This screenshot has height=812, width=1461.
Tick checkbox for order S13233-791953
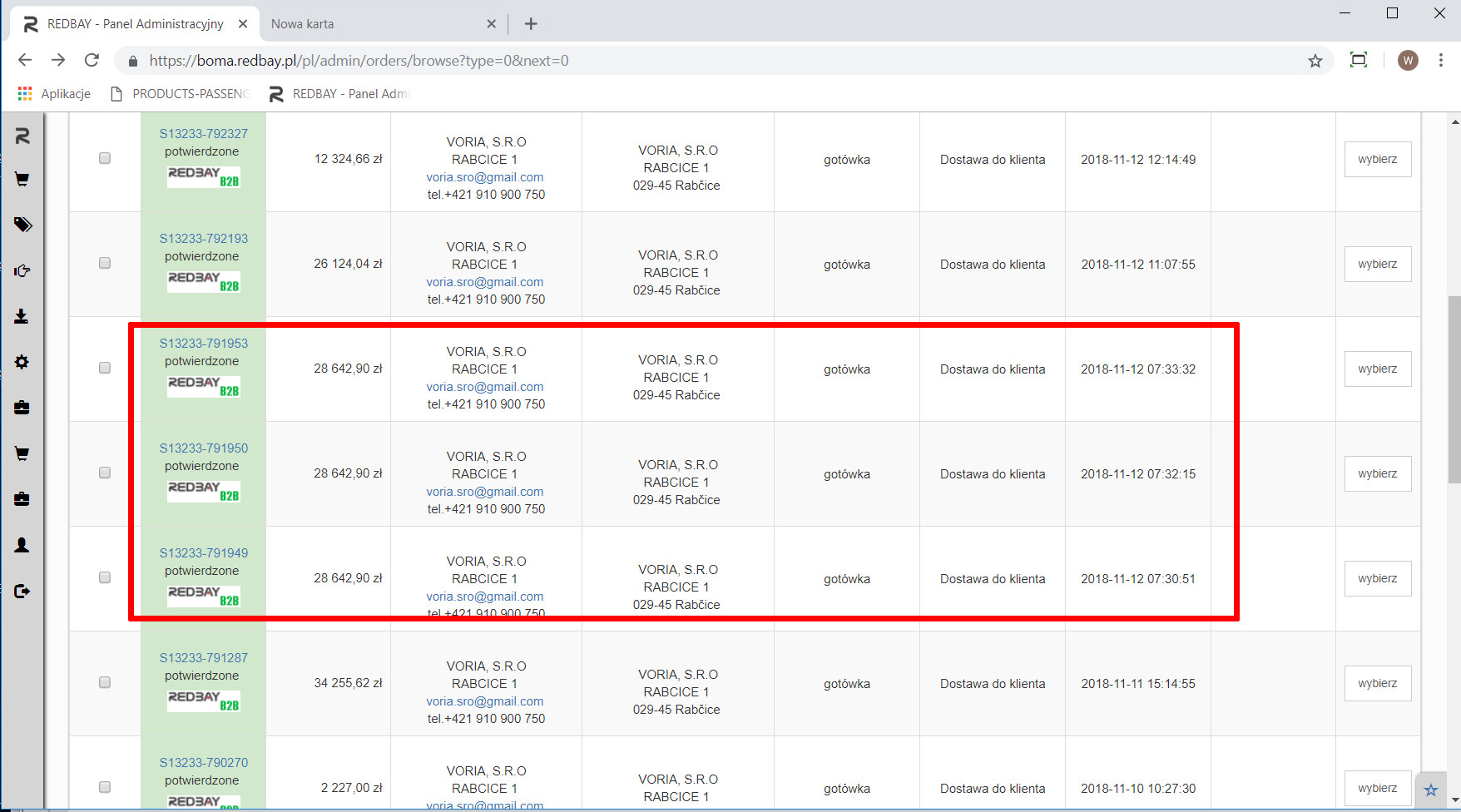(105, 368)
